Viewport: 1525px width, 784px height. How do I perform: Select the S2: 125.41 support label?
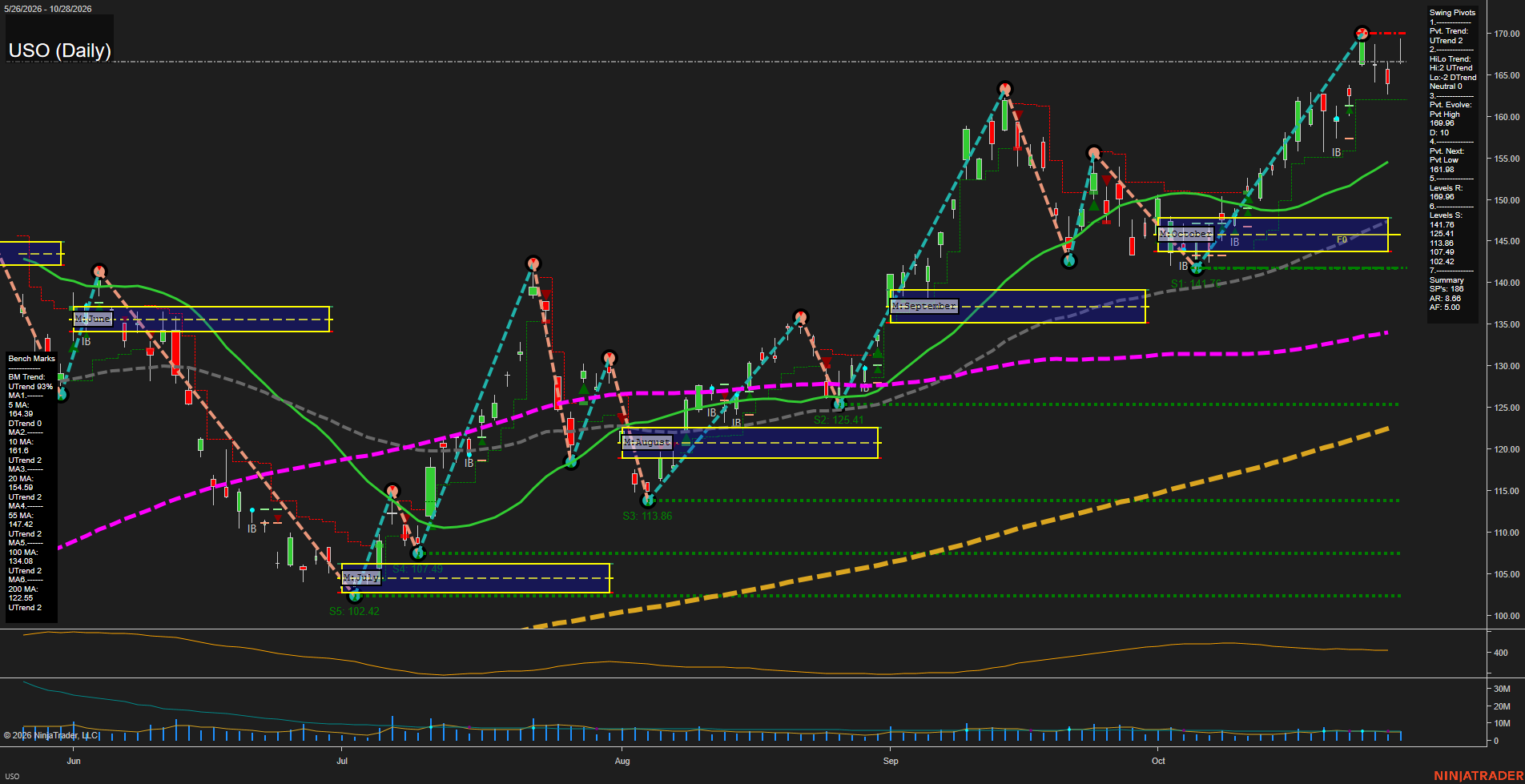(839, 420)
